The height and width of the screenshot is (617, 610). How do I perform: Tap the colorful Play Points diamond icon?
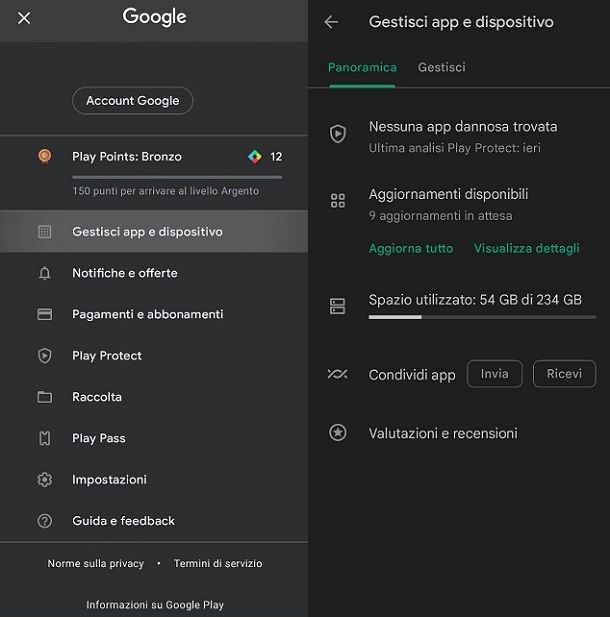(255, 157)
